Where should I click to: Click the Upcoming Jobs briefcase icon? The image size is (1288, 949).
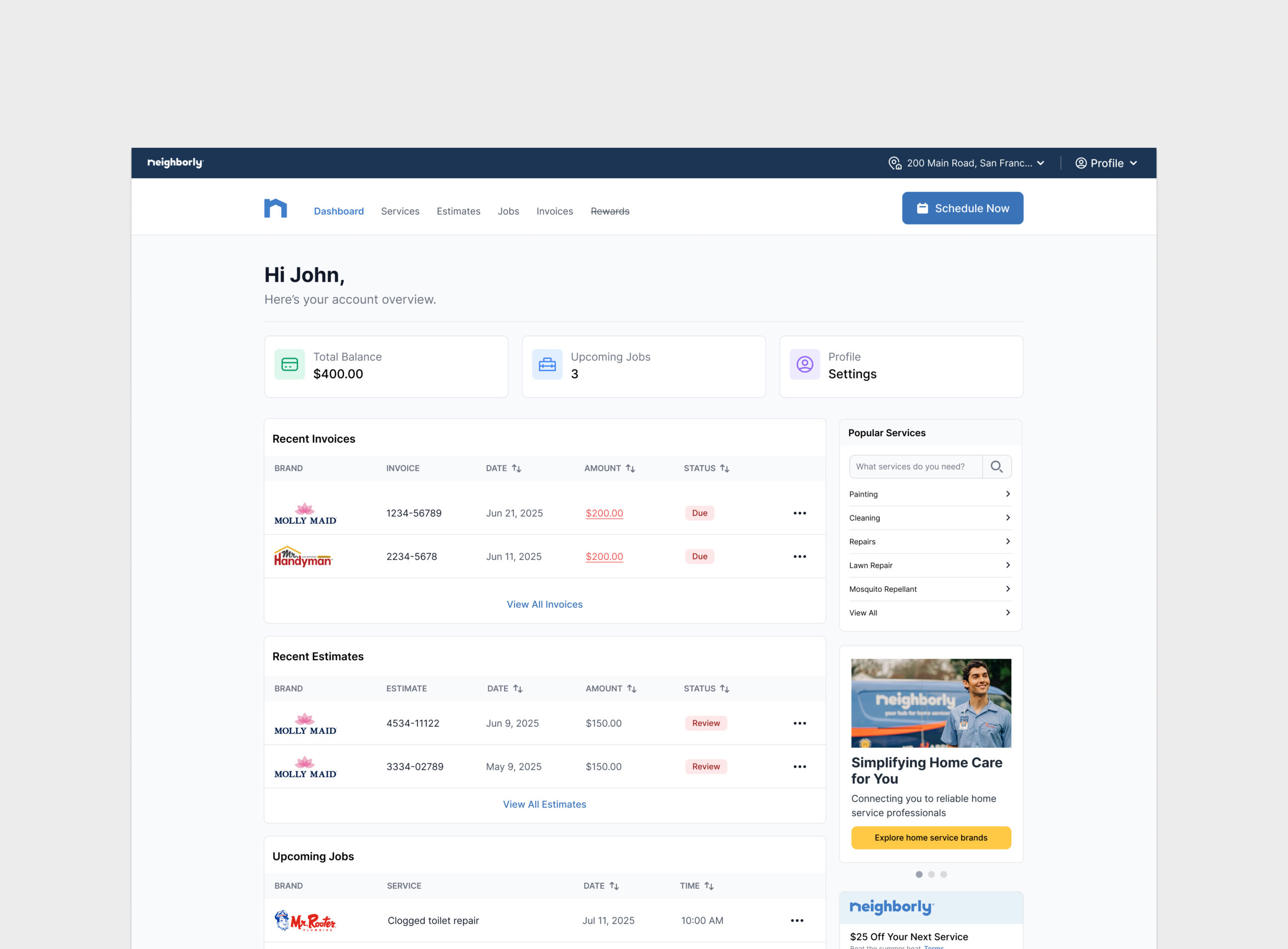click(547, 364)
